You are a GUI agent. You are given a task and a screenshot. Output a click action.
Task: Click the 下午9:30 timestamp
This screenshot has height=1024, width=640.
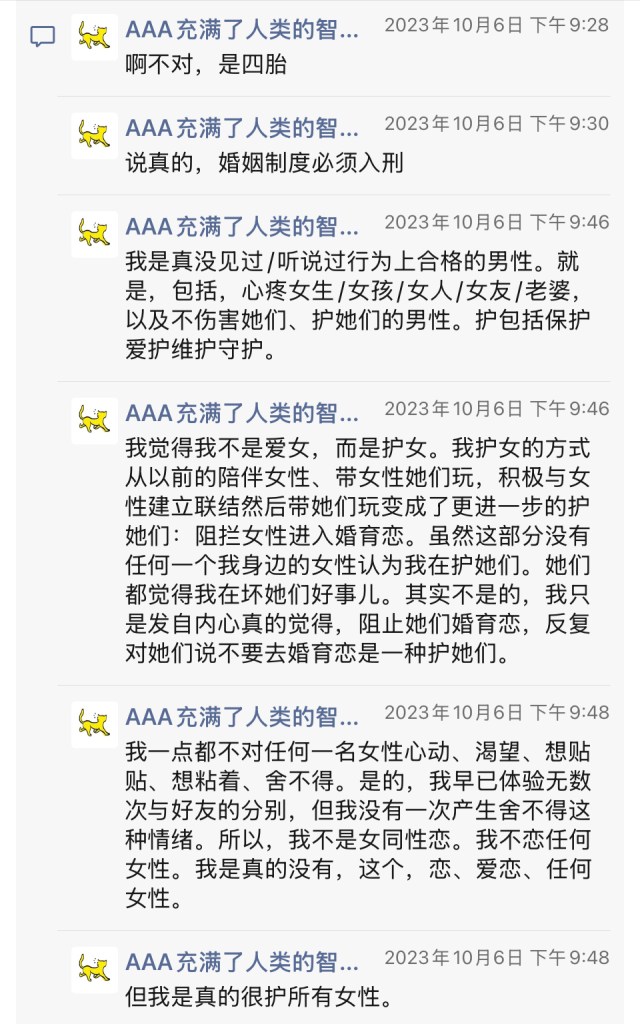496,124
